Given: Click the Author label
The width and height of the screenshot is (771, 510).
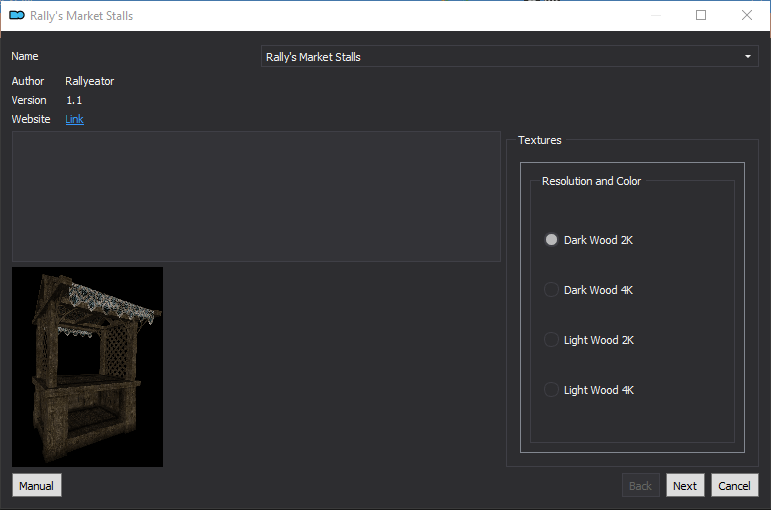Looking at the screenshot, I should click(28, 81).
